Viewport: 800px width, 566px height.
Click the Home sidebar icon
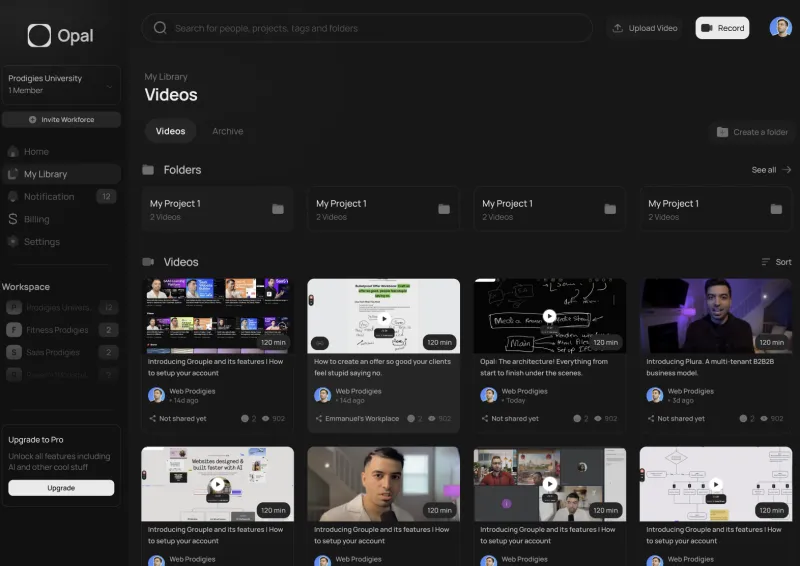[13, 152]
